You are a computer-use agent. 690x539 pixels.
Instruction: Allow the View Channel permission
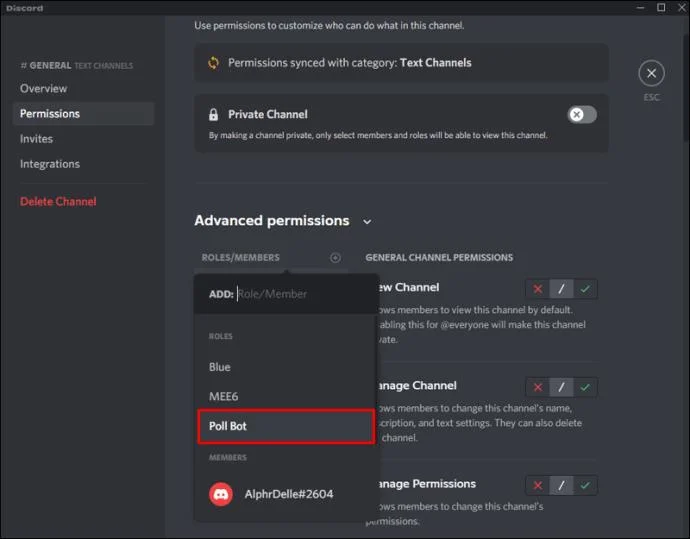point(585,289)
